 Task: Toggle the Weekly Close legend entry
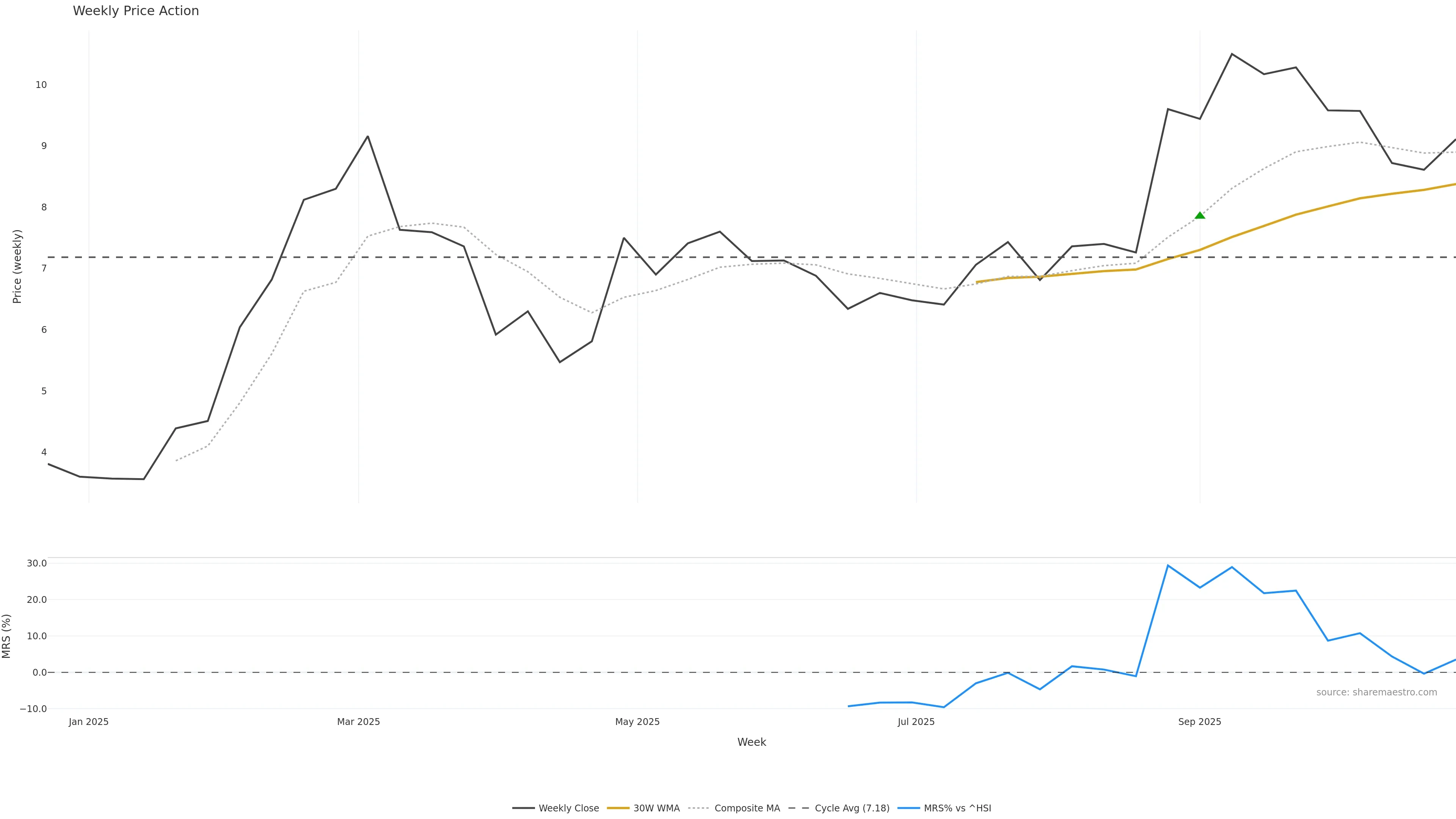click(x=568, y=808)
